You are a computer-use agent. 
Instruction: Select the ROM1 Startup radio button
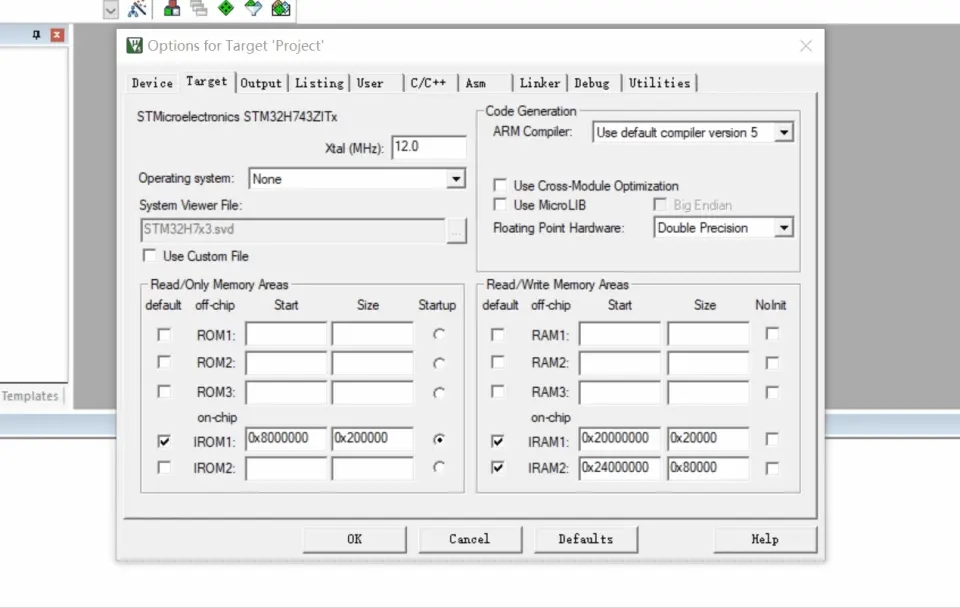[x=438, y=334]
